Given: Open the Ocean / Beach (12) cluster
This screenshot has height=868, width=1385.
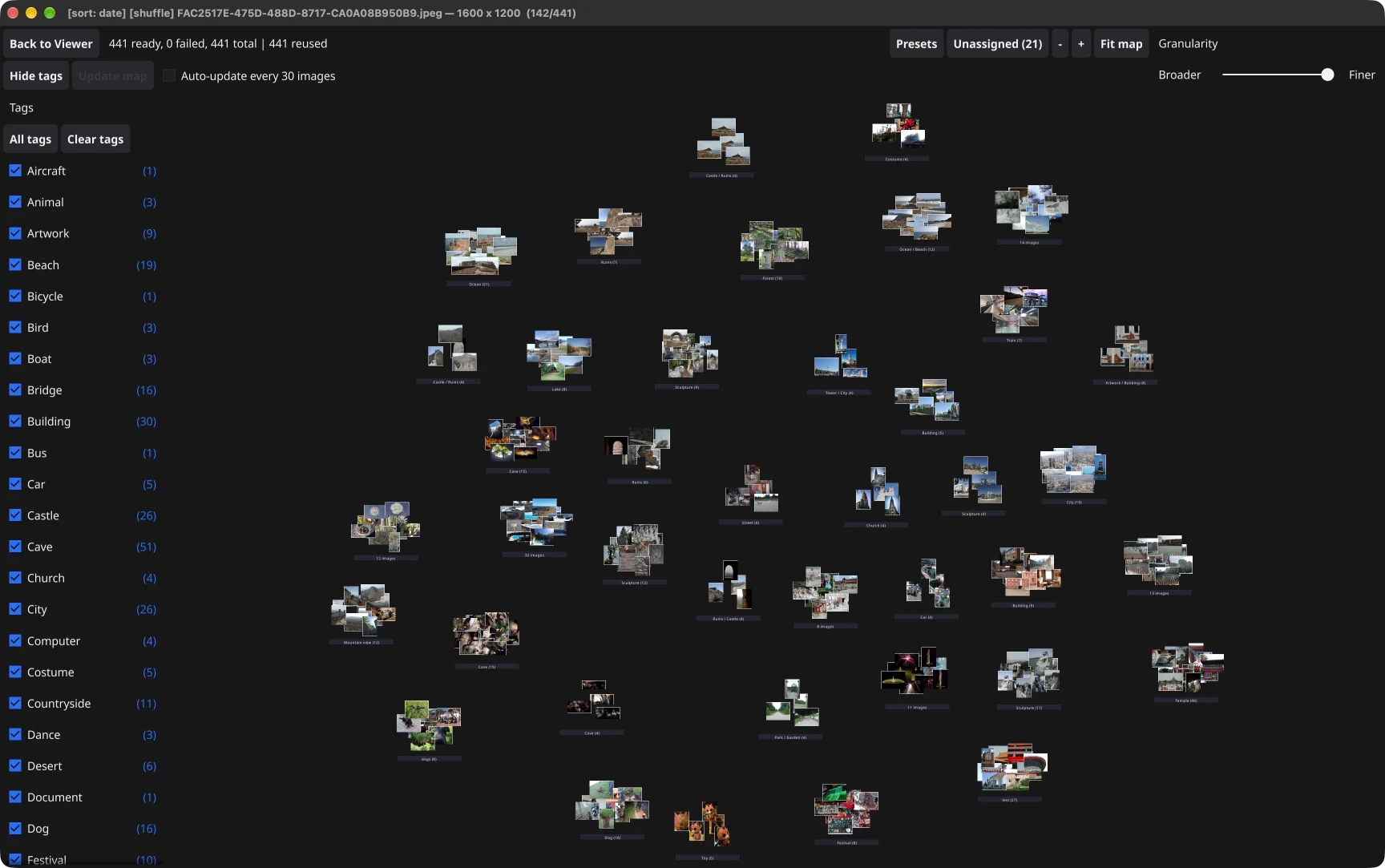Looking at the screenshot, I should point(917,216).
